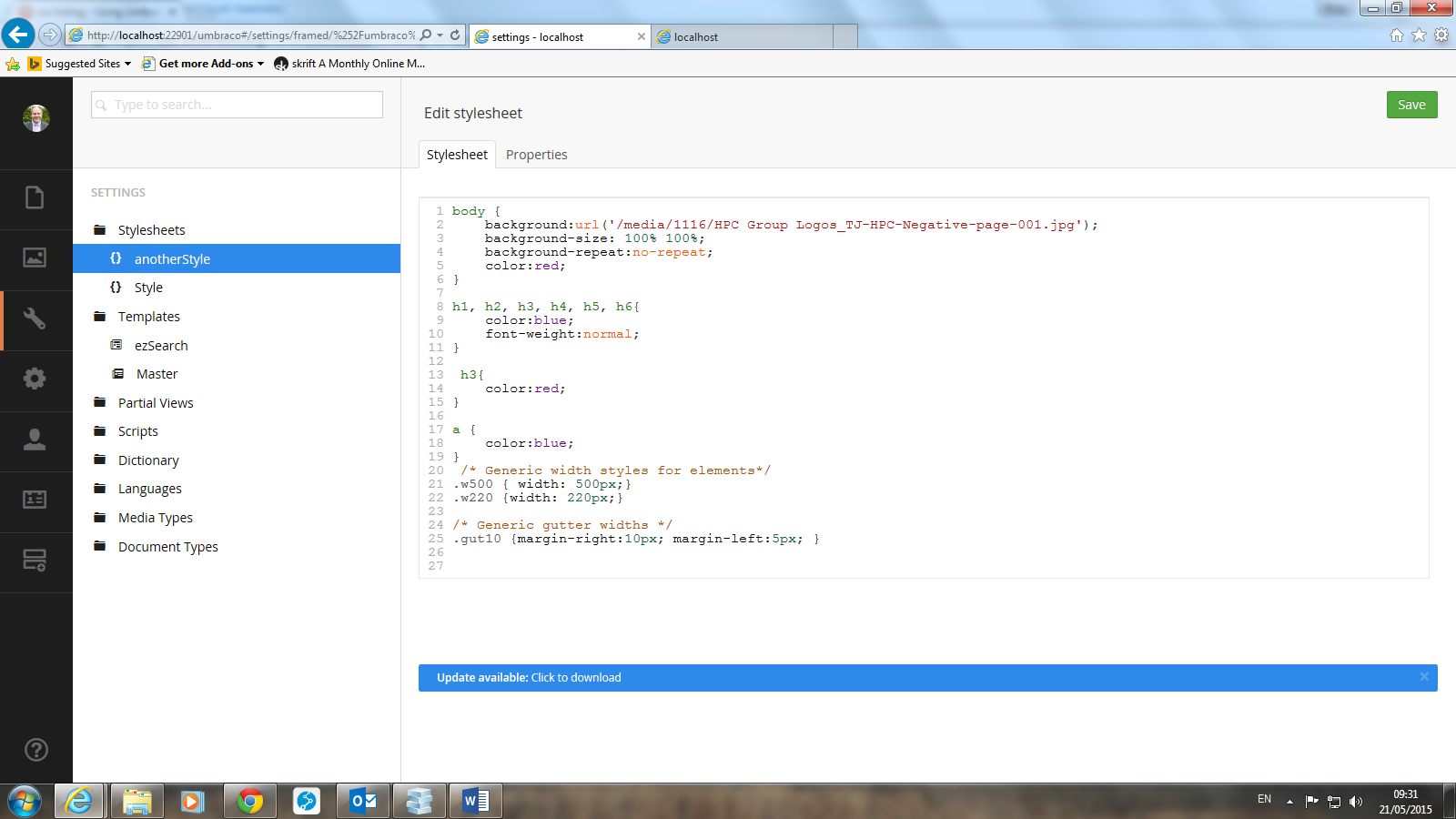Click the Templates folder icon
Viewport: 1456px width, 819px height.
coord(100,317)
